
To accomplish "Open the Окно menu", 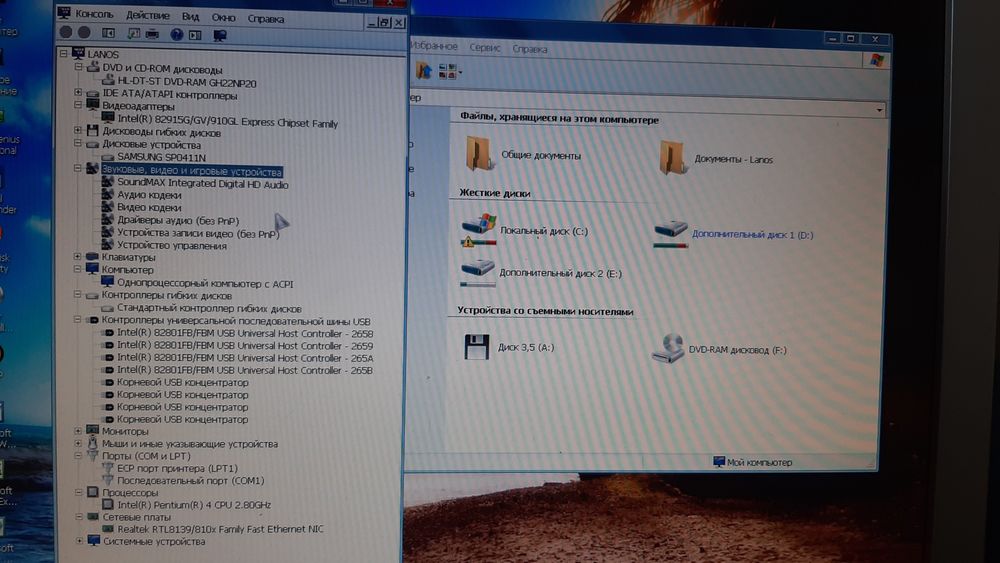I will pyautogui.click(x=223, y=18).
